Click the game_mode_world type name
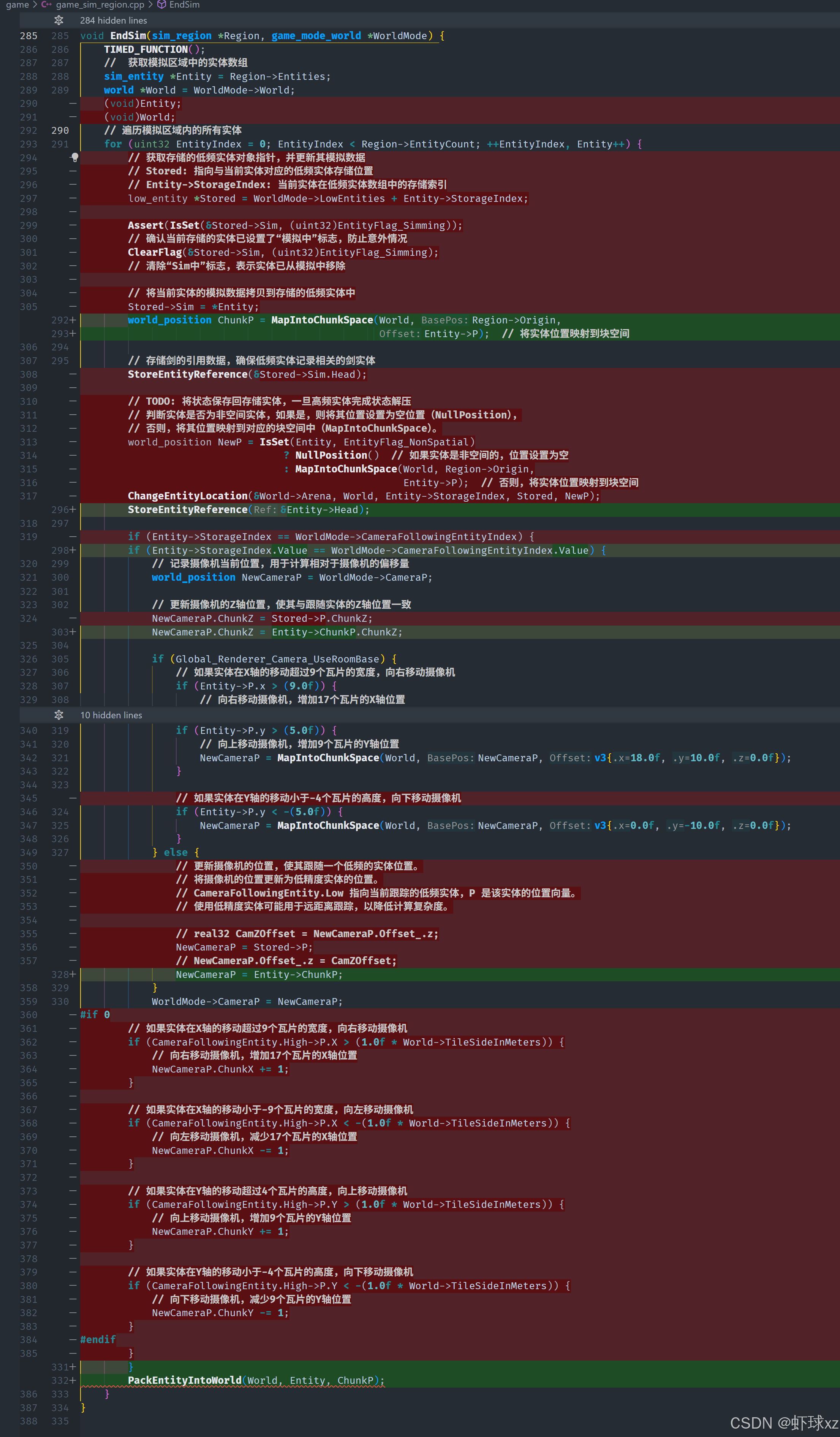Viewport: 840px width, 1437px height. (x=316, y=35)
